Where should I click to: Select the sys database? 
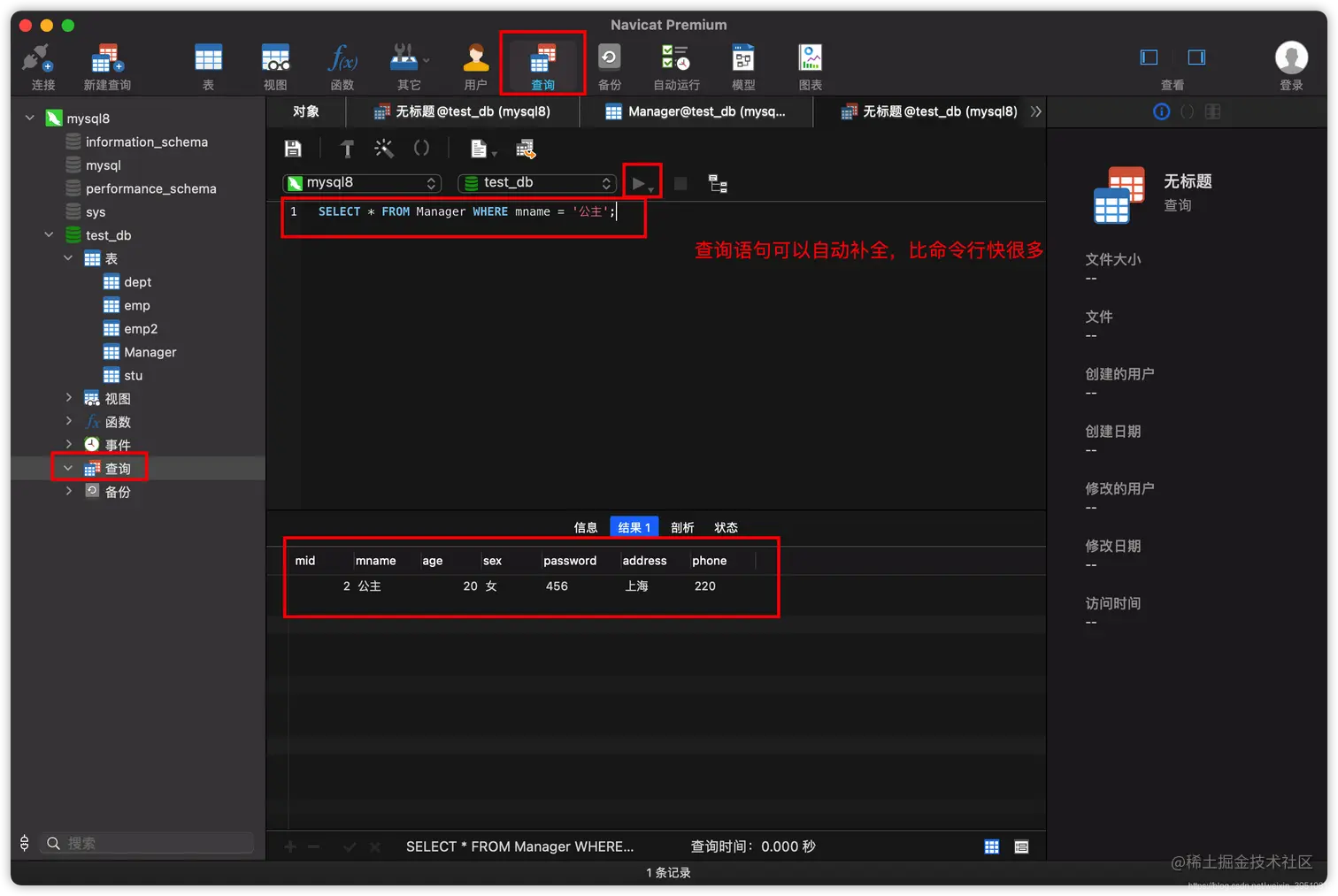tap(96, 211)
